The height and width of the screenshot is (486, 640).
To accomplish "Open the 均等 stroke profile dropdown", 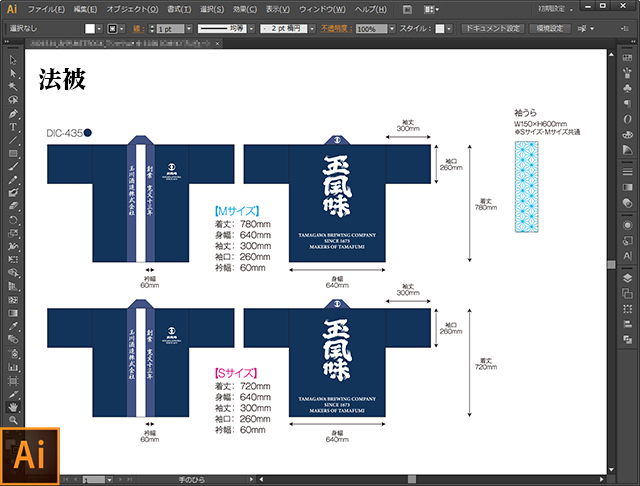I will pyautogui.click(x=251, y=29).
